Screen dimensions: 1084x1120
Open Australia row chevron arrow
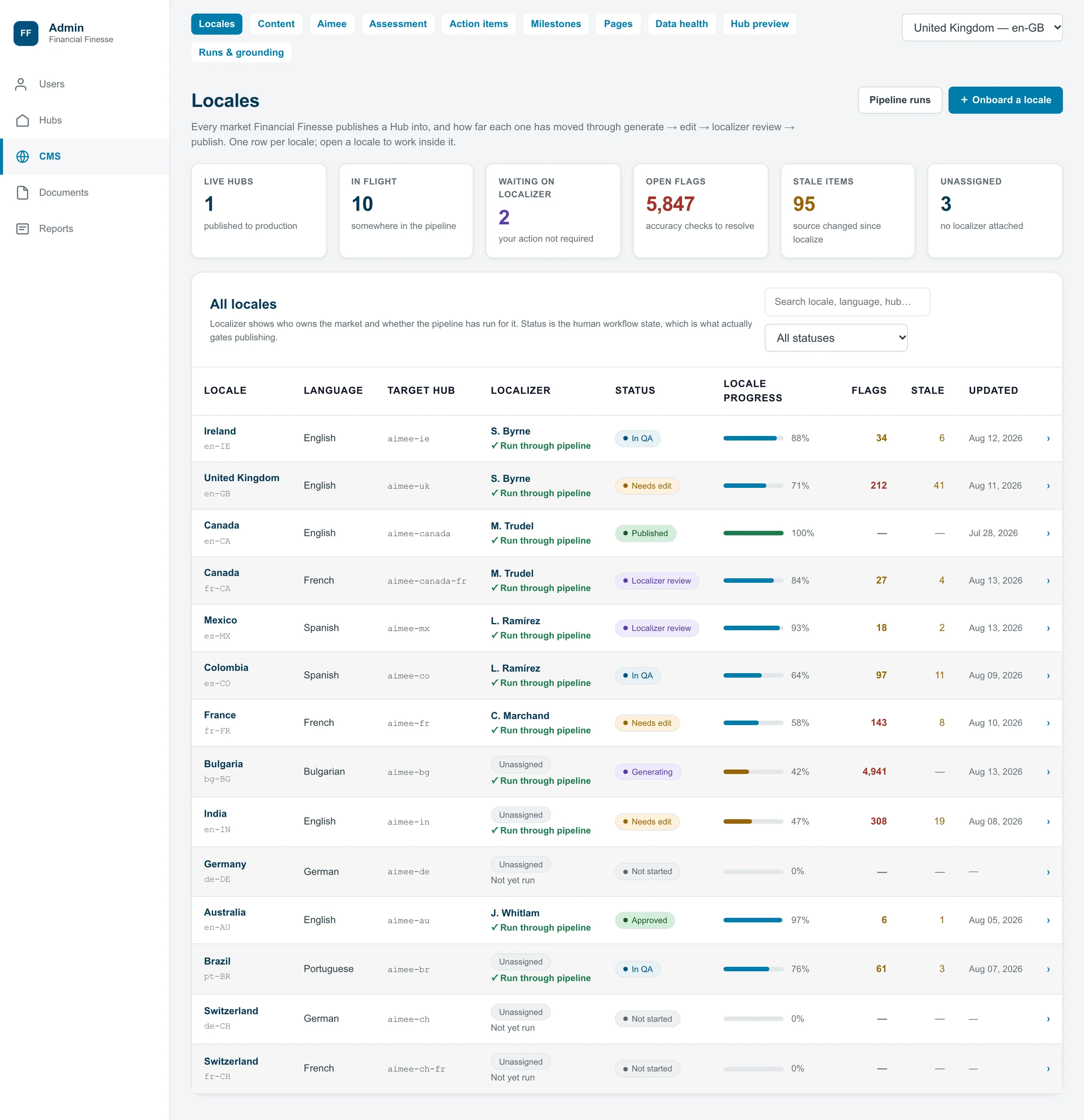(x=1048, y=921)
